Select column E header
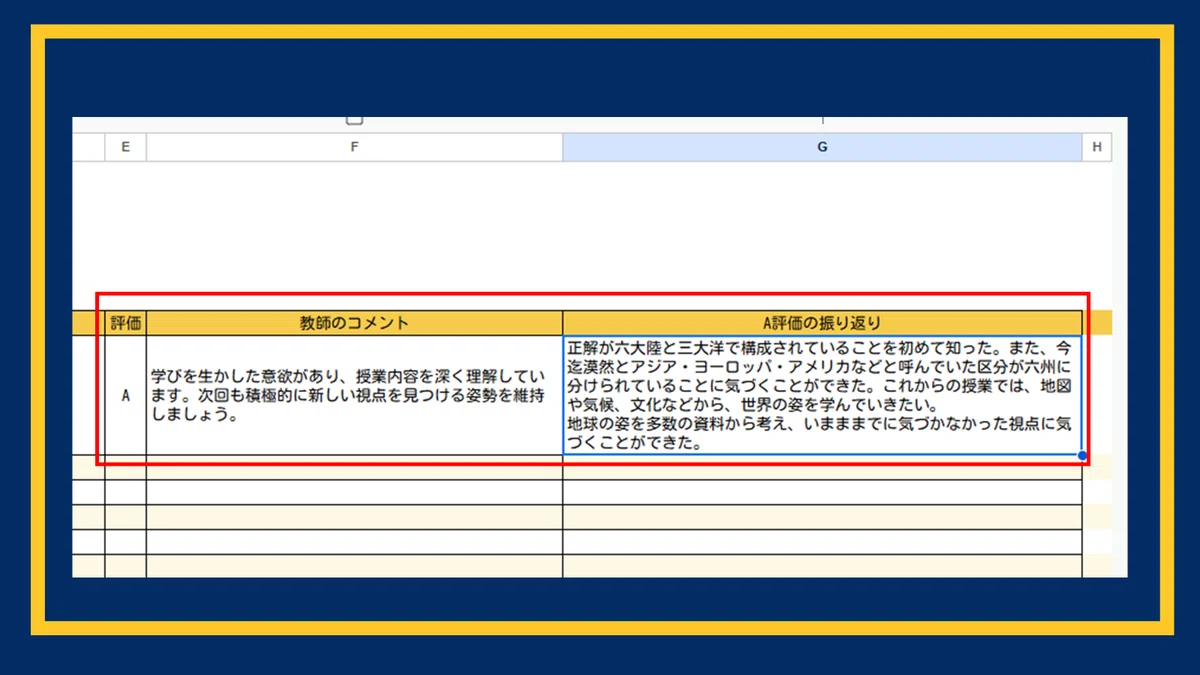The height and width of the screenshot is (675, 1200). 125,147
